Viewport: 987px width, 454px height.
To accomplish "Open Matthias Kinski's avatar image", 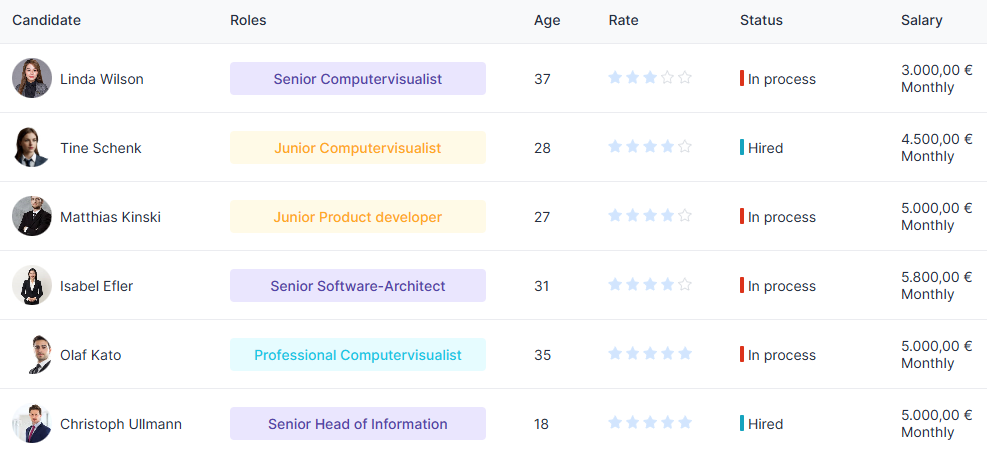I will [32, 216].
